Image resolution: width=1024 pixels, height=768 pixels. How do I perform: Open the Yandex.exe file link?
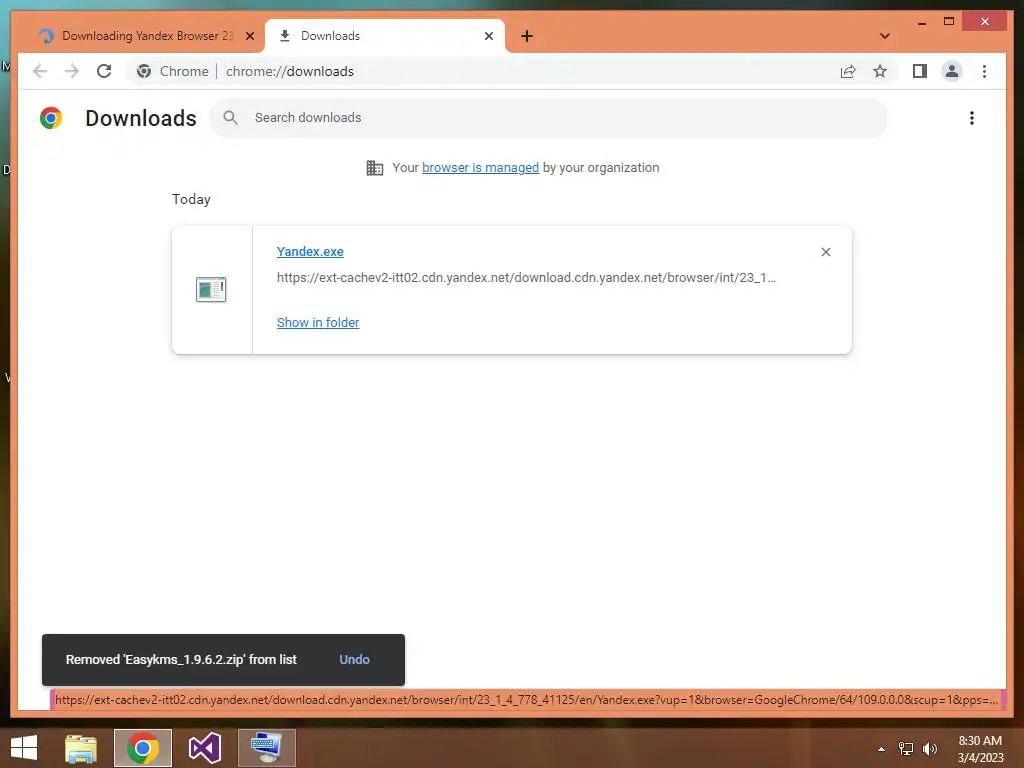pyautogui.click(x=310, y=251)
